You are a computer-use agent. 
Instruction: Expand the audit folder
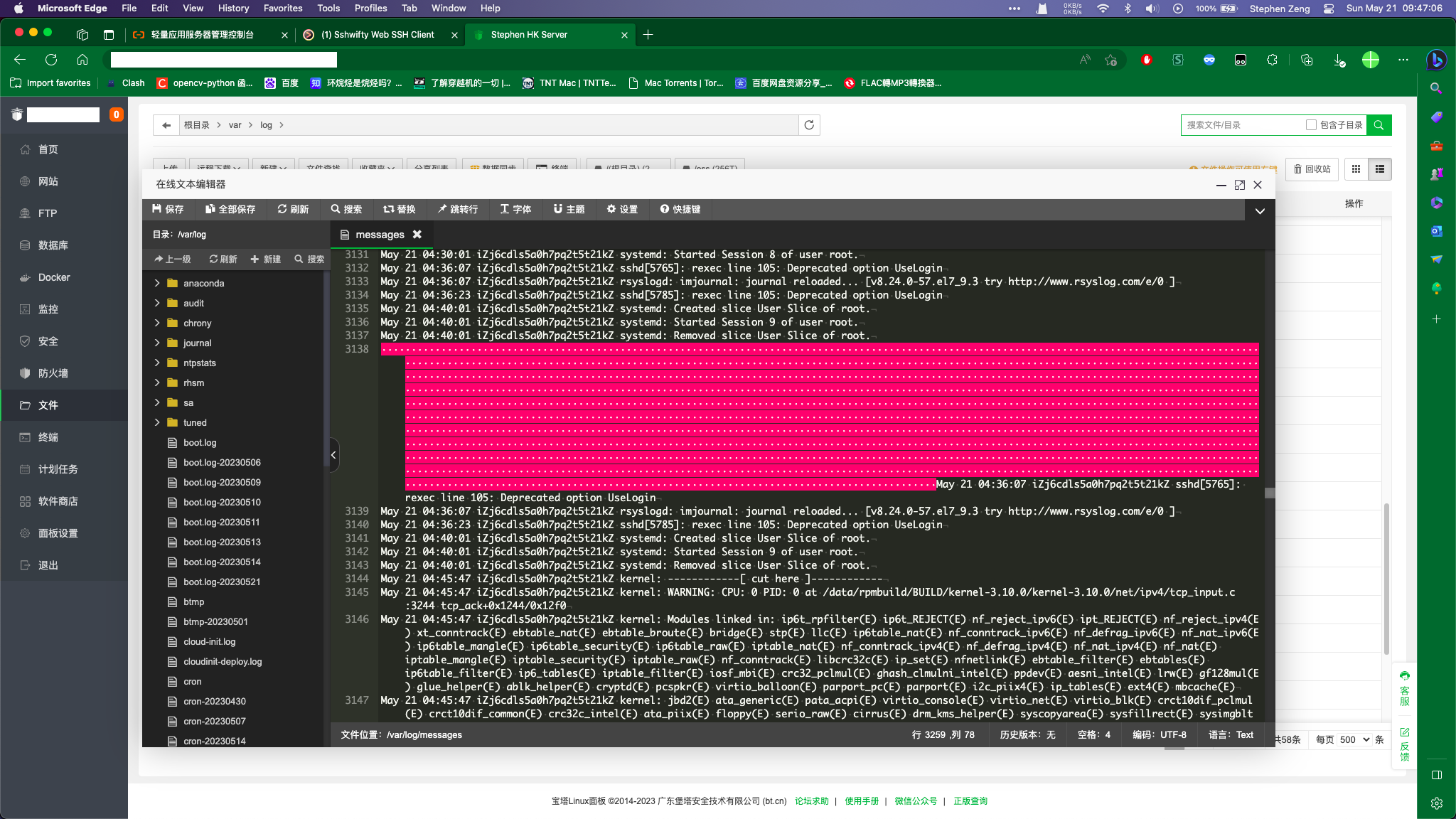click(157, 303)
